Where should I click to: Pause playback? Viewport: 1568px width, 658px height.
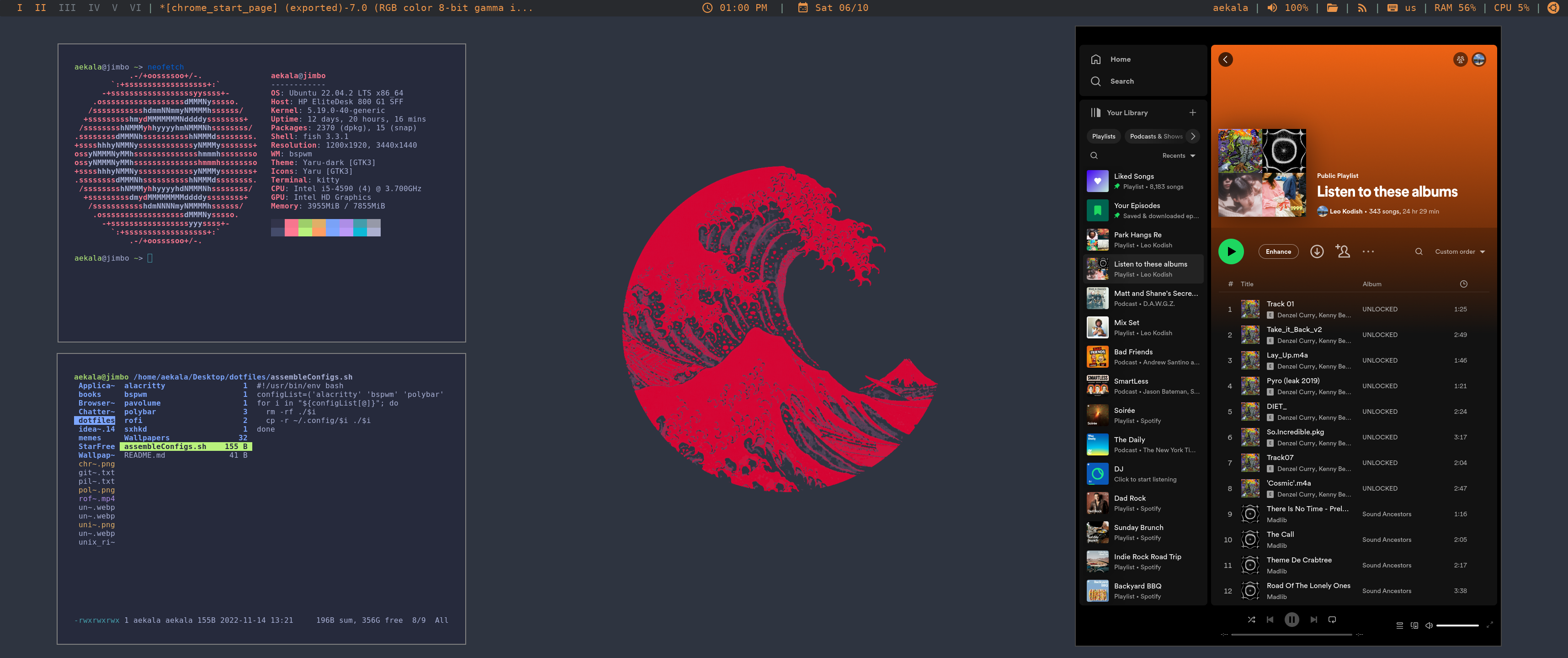tap(1291, 620)
